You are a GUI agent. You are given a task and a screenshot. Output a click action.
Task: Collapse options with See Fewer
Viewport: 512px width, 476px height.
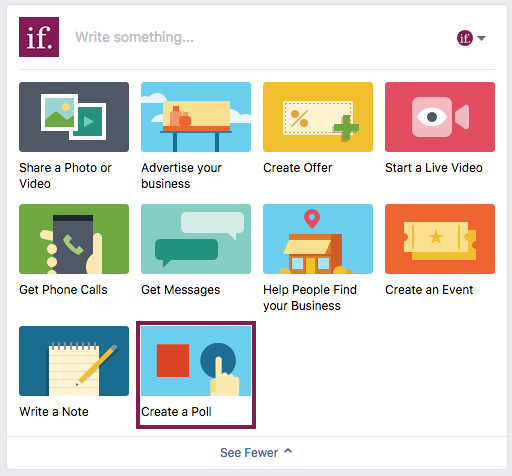pyautogui.click(x=256, y=452)
